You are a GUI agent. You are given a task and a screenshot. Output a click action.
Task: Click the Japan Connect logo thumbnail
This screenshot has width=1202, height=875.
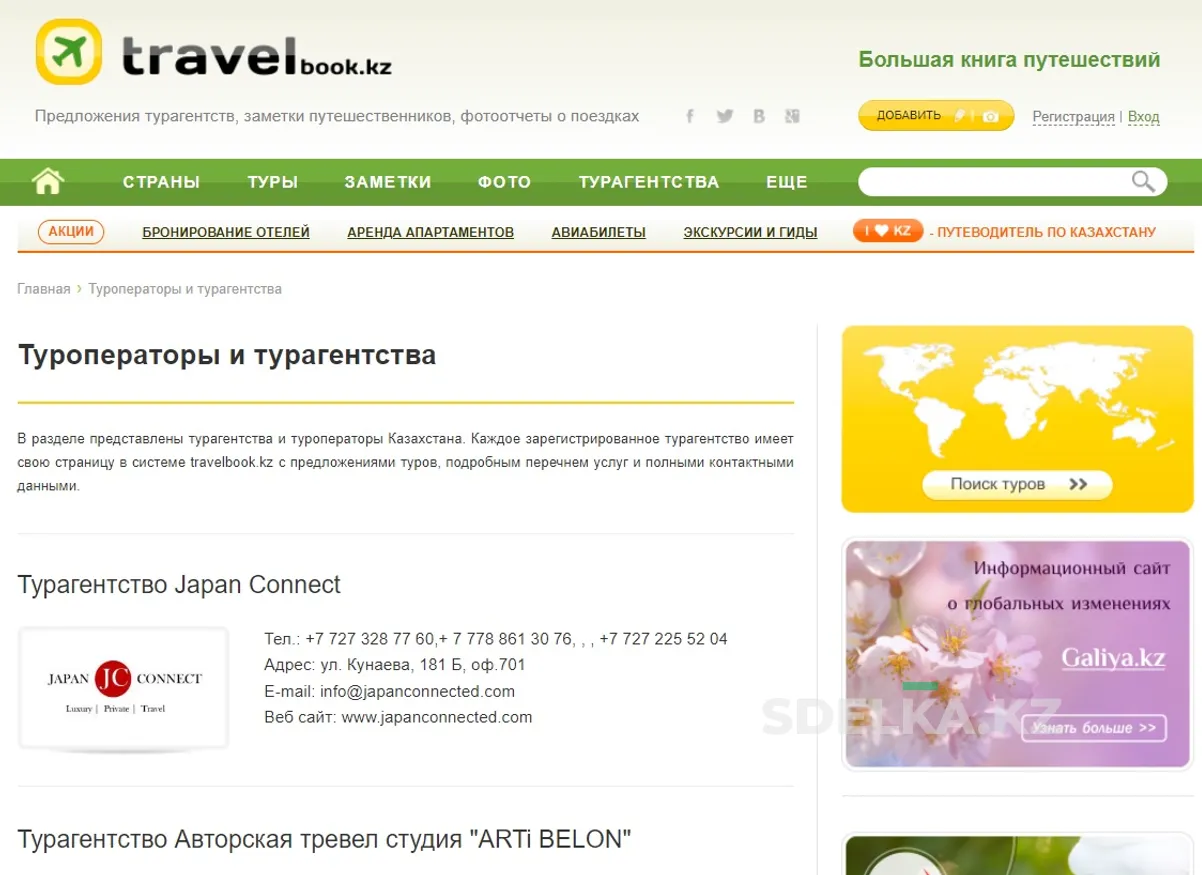coord(124,689)
